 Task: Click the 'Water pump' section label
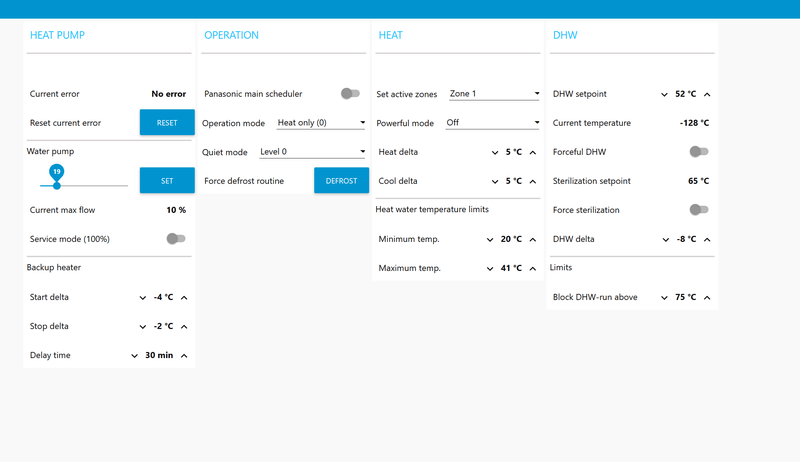coord(50,151)
